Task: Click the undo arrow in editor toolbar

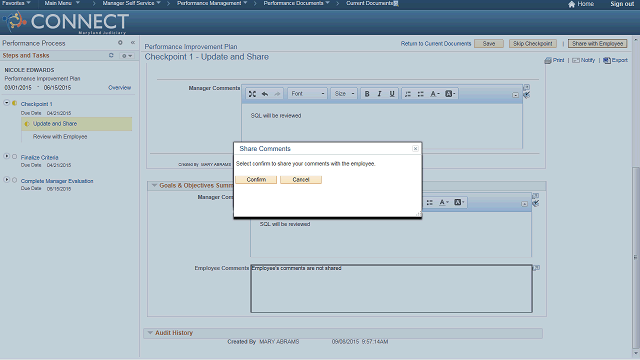Action: click(265, 94)
